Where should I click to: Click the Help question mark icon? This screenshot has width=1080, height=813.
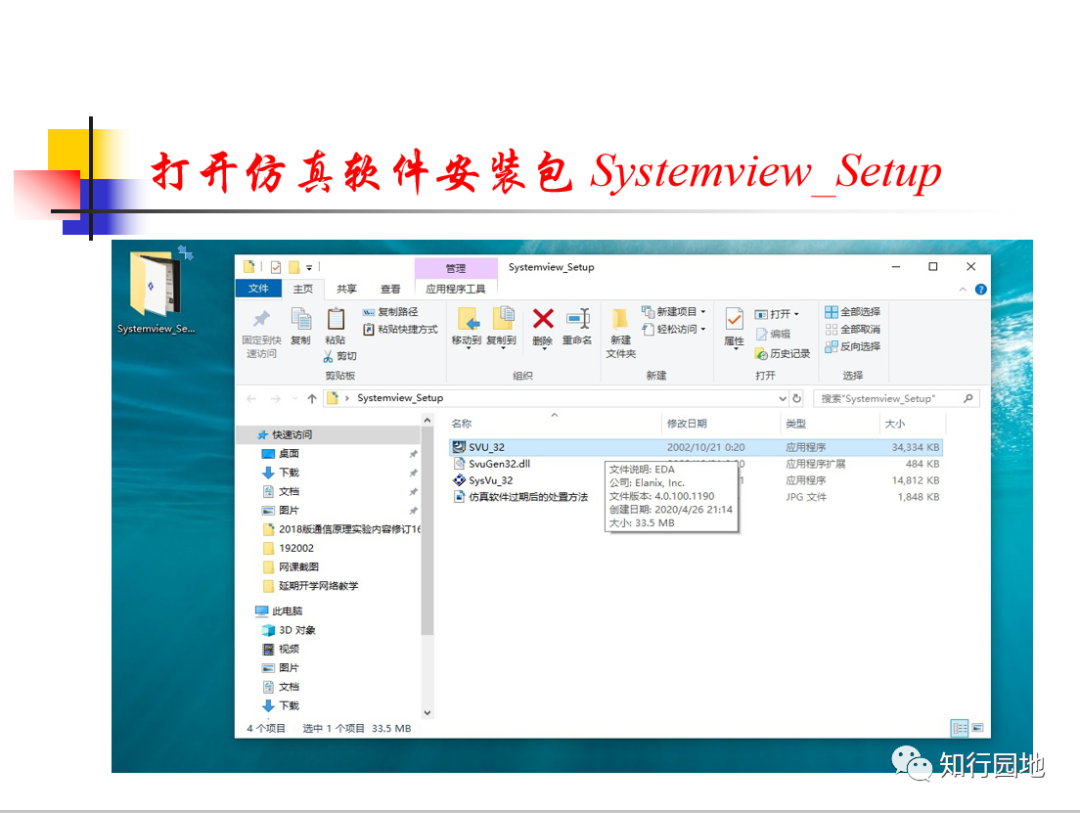click(x=981, y=289)
